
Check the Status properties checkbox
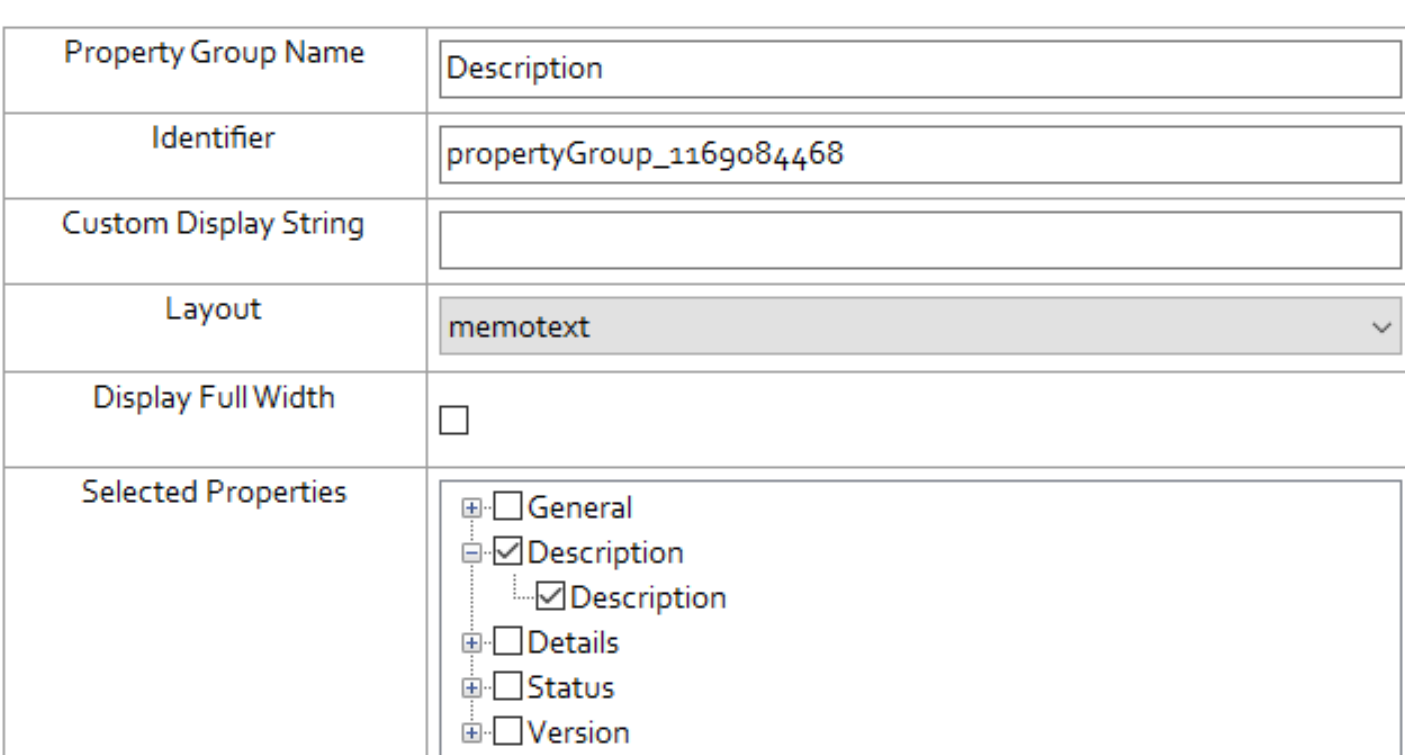point(509,687)
